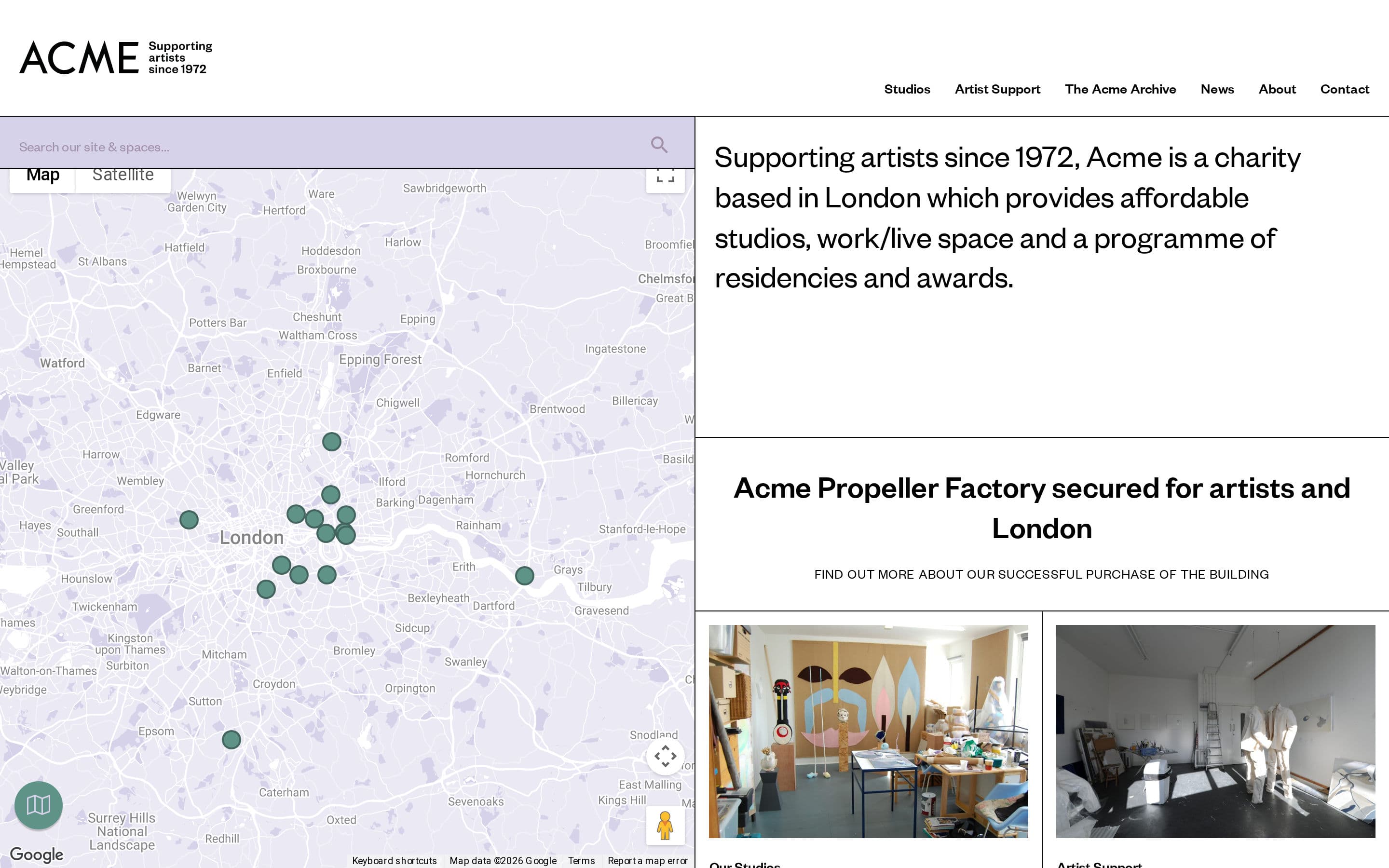Screen dimensions: 1389x868
Task: Go to The Acme Archive
Action: [x=1120, y=89]
